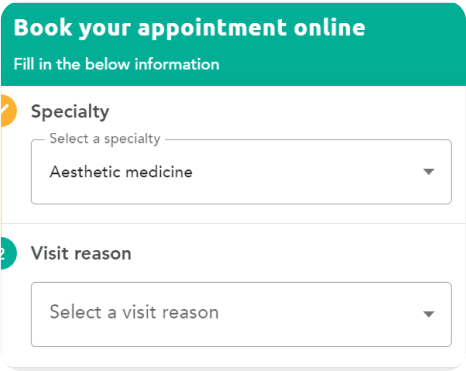Click the Select a visit reason placeholder
Screen dimensions: 466x371
click(x=134, y=312)
